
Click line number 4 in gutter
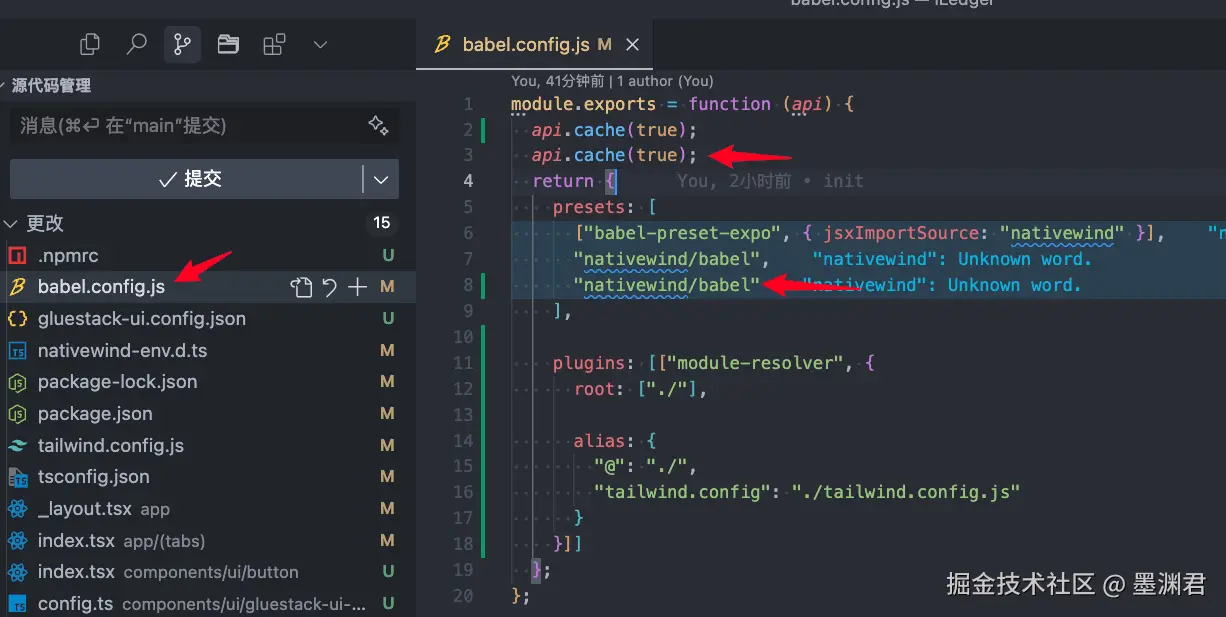pos(468,181)
